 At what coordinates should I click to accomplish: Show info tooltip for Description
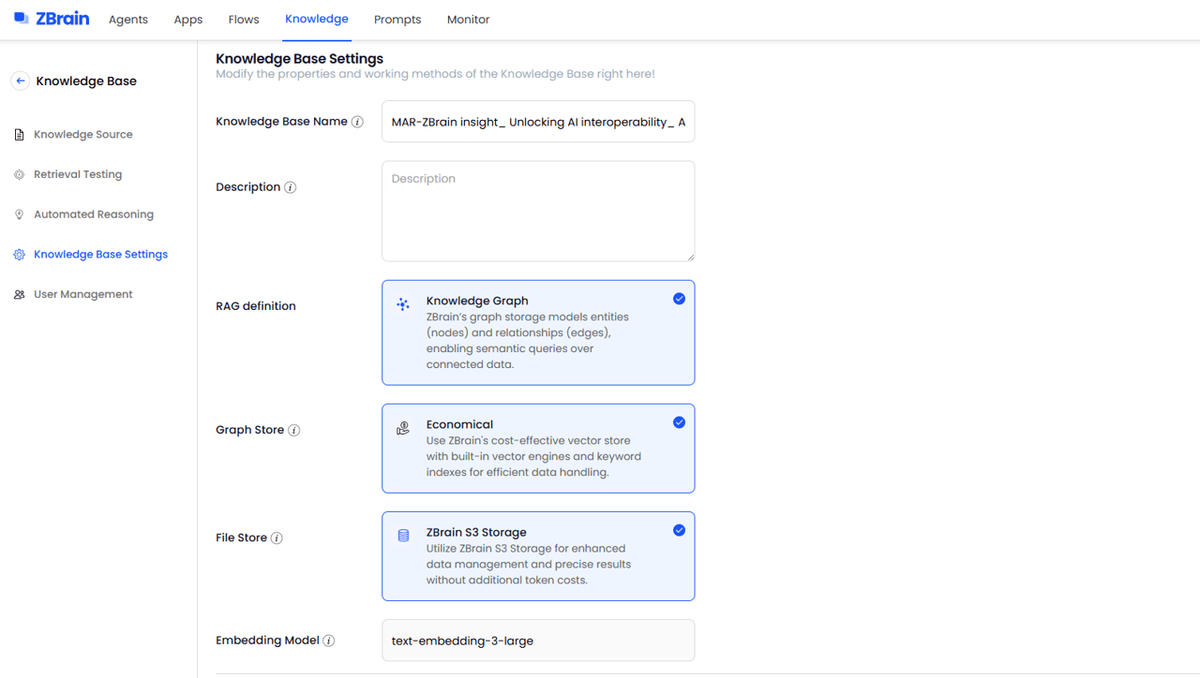pyautogui.click(x=290, y=188)
